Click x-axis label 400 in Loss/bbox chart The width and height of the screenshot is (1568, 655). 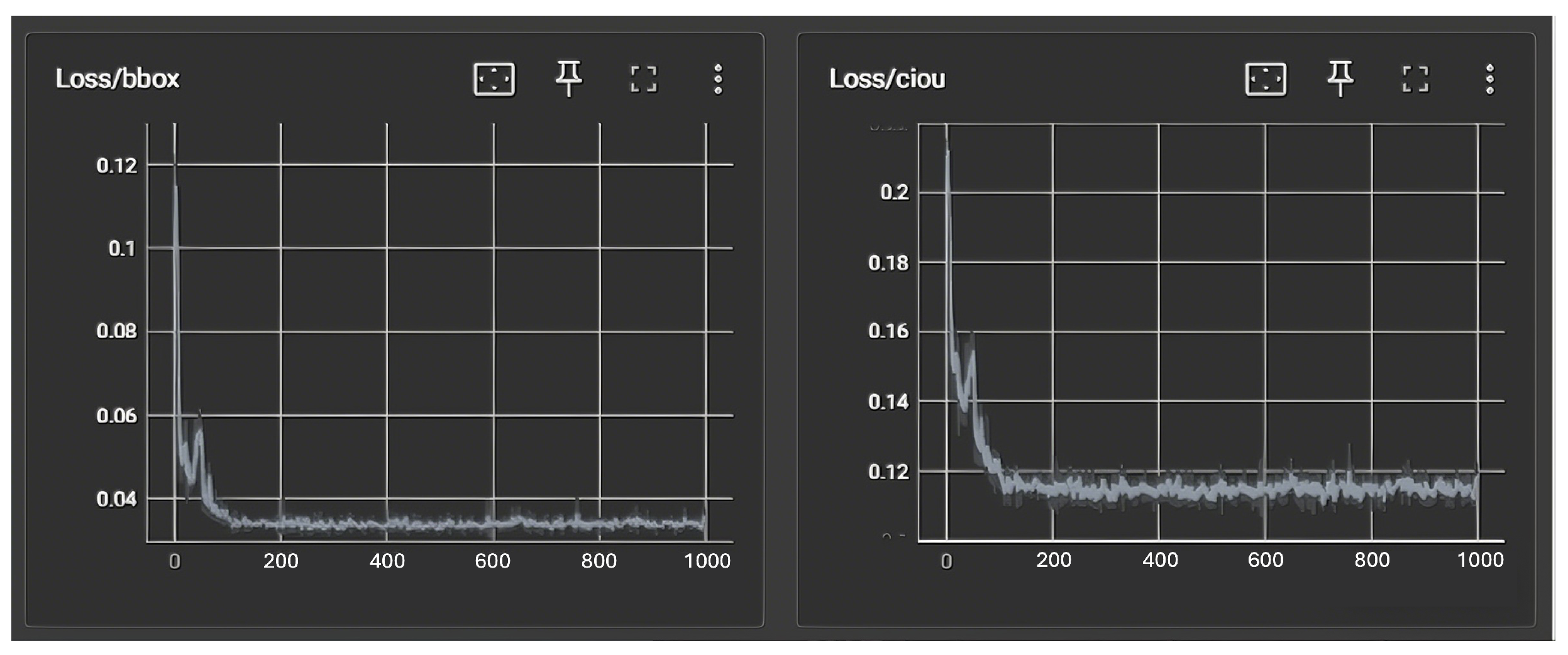click(x=387, y=561)
